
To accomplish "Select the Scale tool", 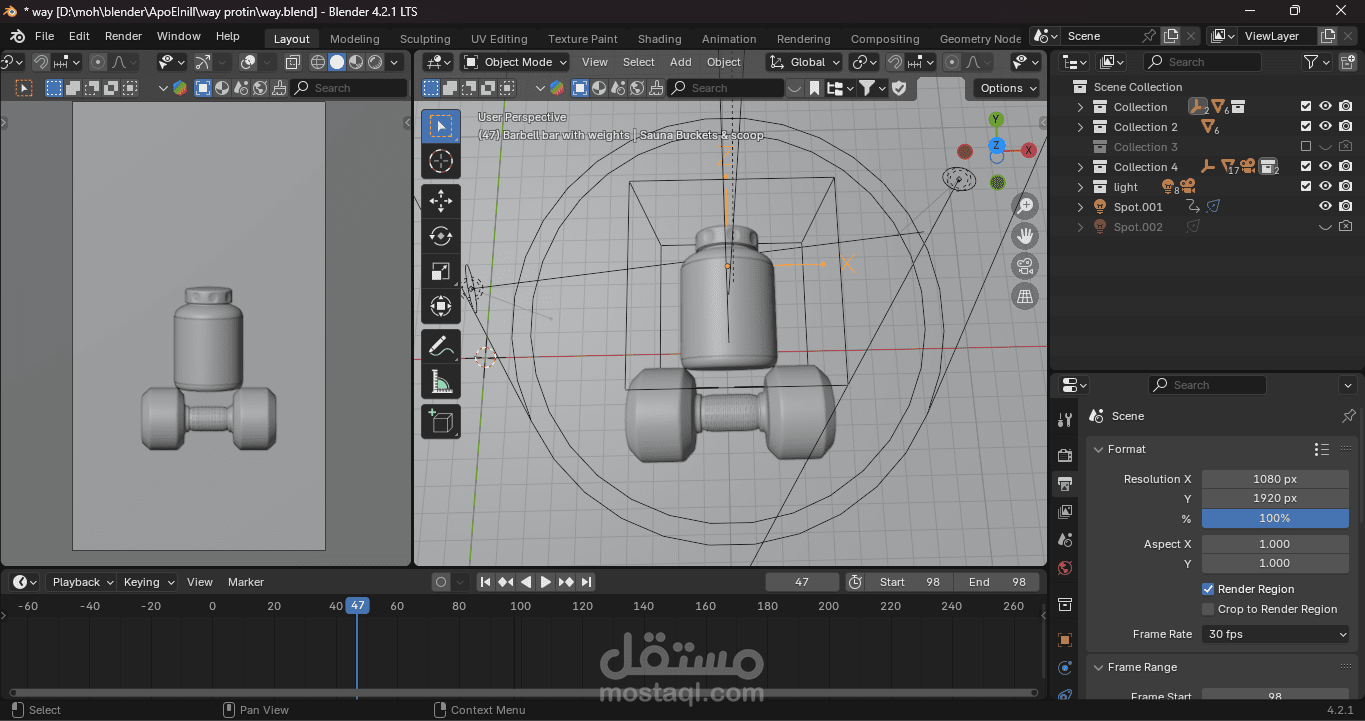I will 440,272.
